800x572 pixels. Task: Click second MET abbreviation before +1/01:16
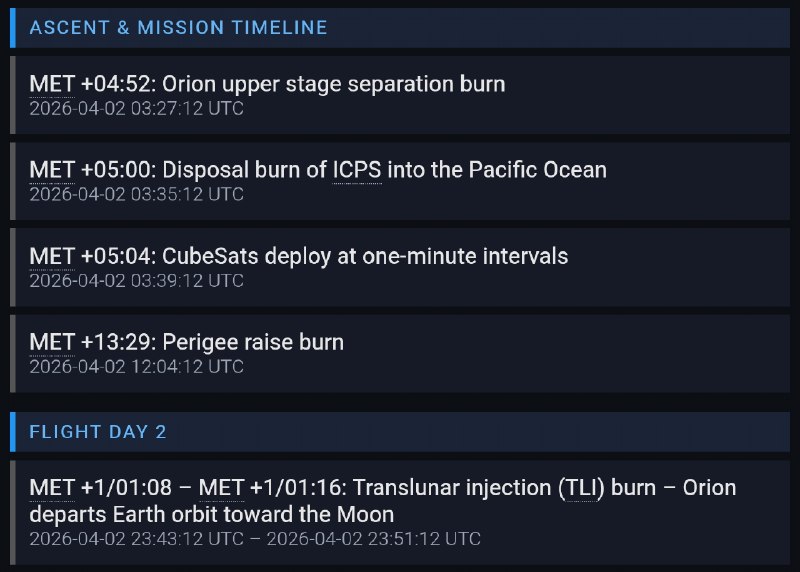coord(221,488)
